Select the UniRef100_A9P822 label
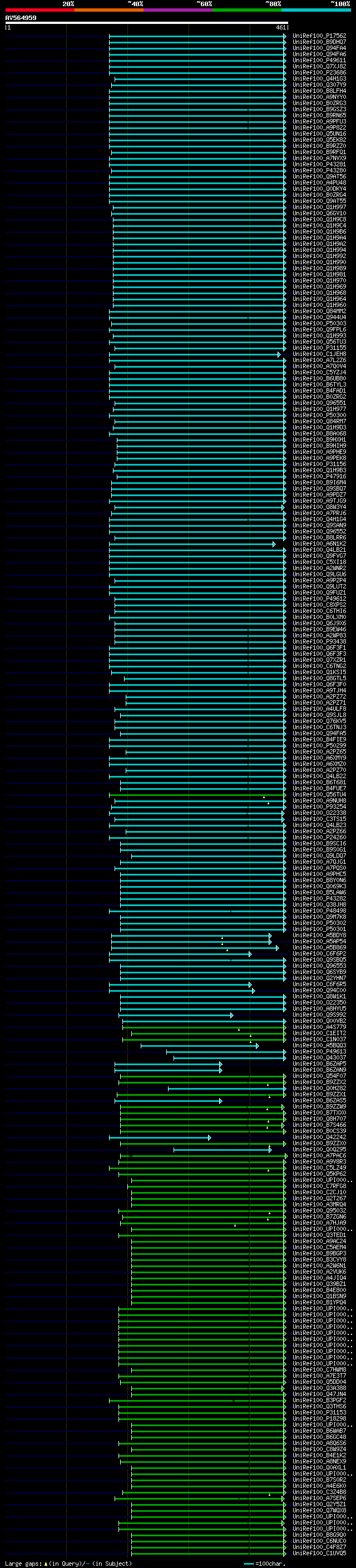Screen dimensions: 356x1568 pyautogui.click(x=319, y=128)
